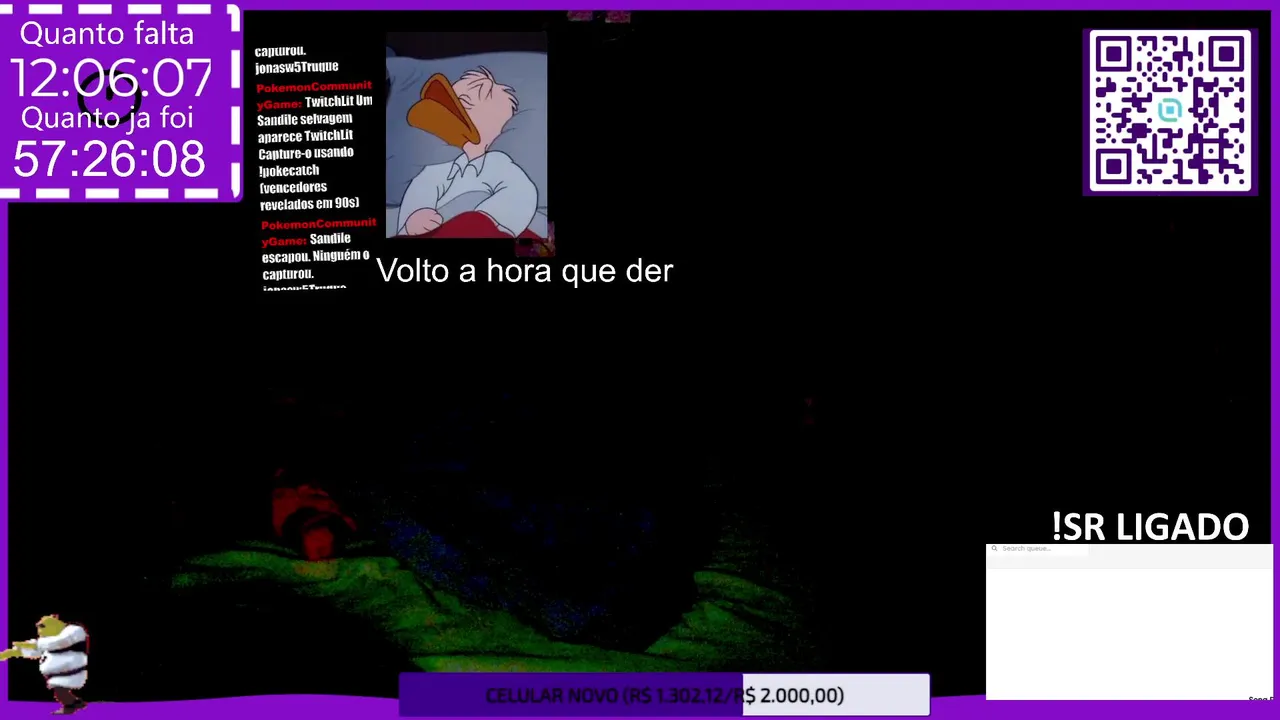
Task: Click the 'jonasw5Truque' chat username
Action: click(x=297, y=67)
